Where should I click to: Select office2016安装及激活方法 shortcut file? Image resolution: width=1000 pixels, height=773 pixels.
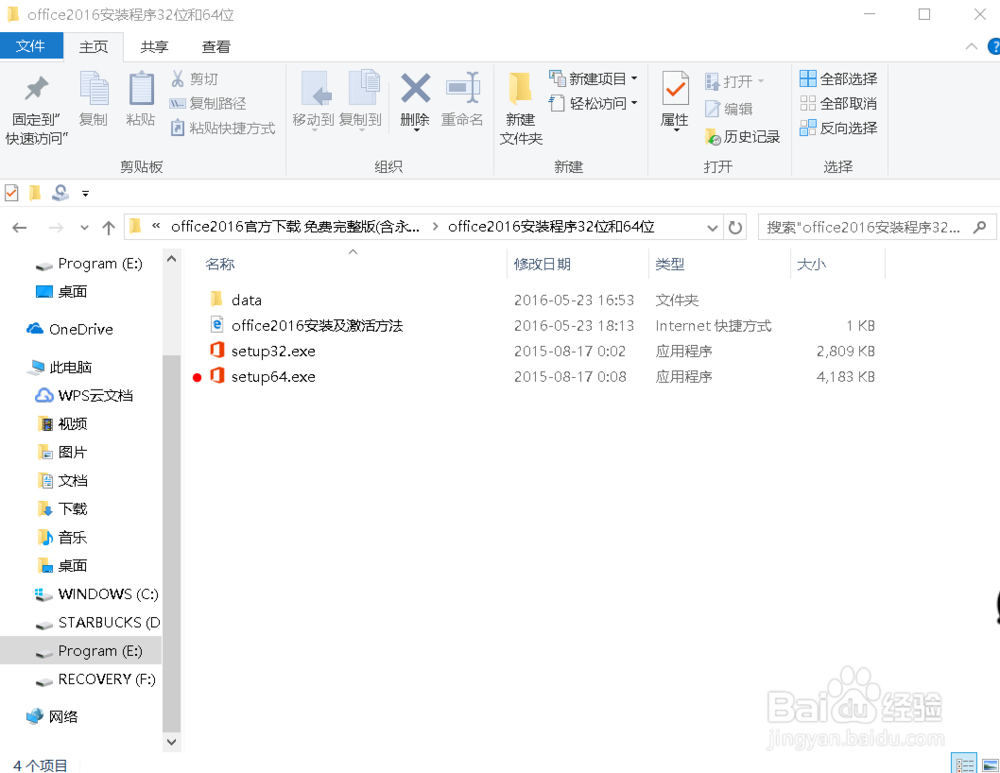[x=317, y=325]
